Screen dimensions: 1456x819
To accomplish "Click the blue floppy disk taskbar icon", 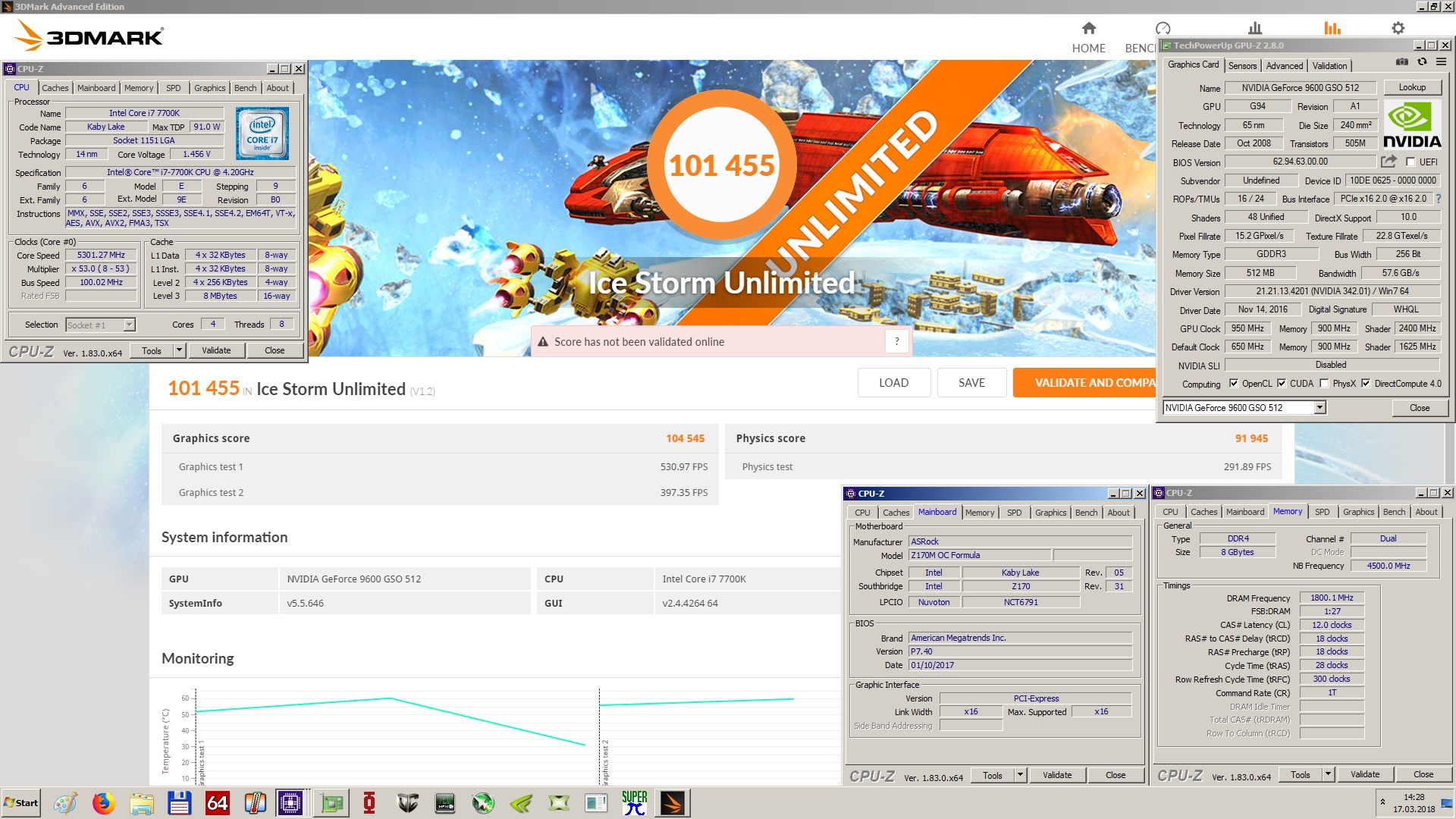I will tap(179, 802).
